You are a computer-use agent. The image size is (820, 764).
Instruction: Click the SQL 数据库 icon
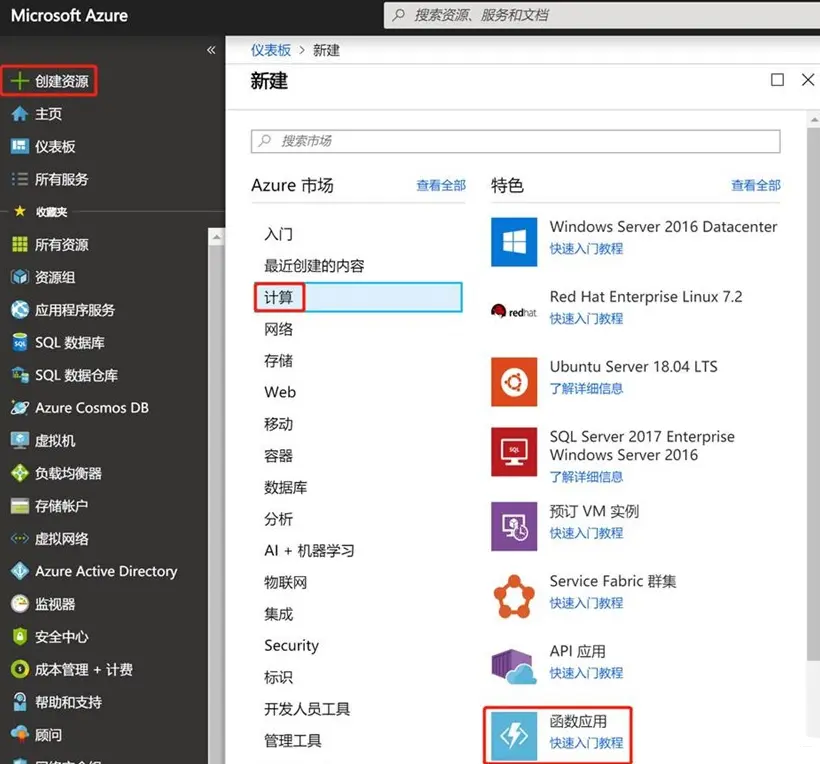(x=19, y=343)
